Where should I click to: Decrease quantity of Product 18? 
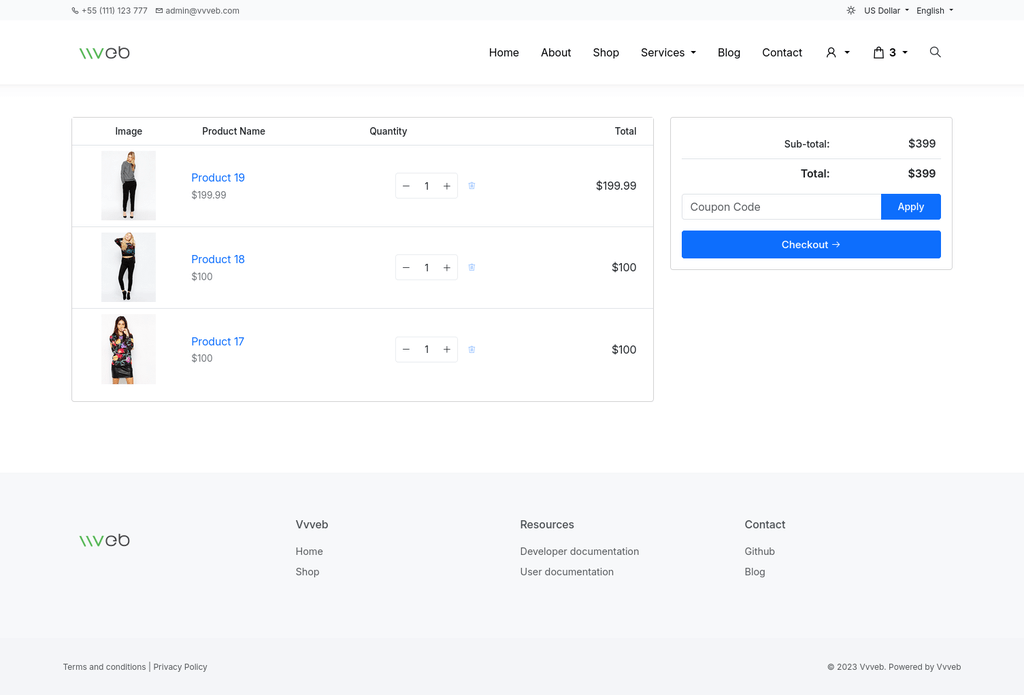[406, 268]
